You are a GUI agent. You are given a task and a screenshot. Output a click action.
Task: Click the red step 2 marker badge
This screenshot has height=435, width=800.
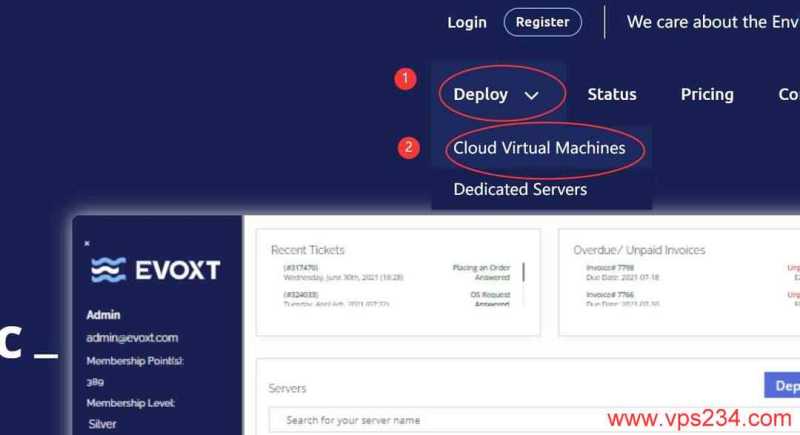coord(409,148)
